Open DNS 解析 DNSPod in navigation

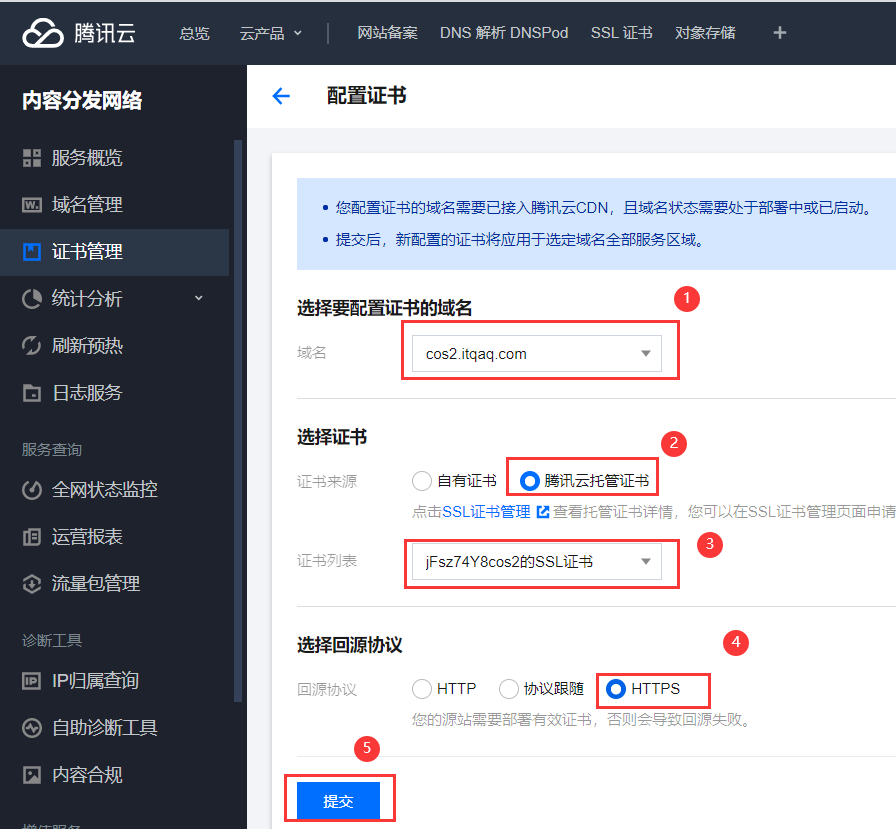pos(504,33)
